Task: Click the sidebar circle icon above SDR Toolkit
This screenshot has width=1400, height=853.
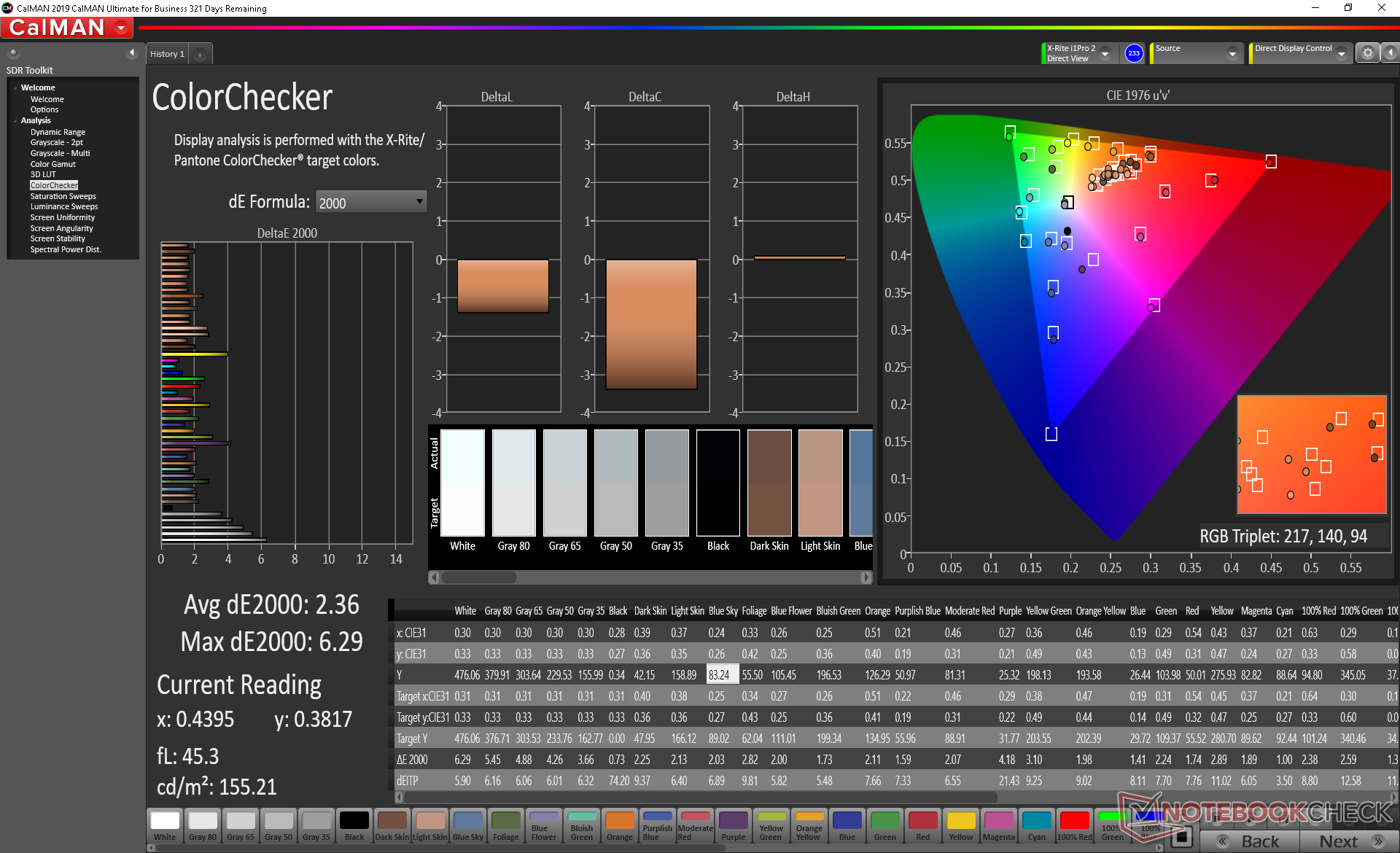Action: coord(13,53)
